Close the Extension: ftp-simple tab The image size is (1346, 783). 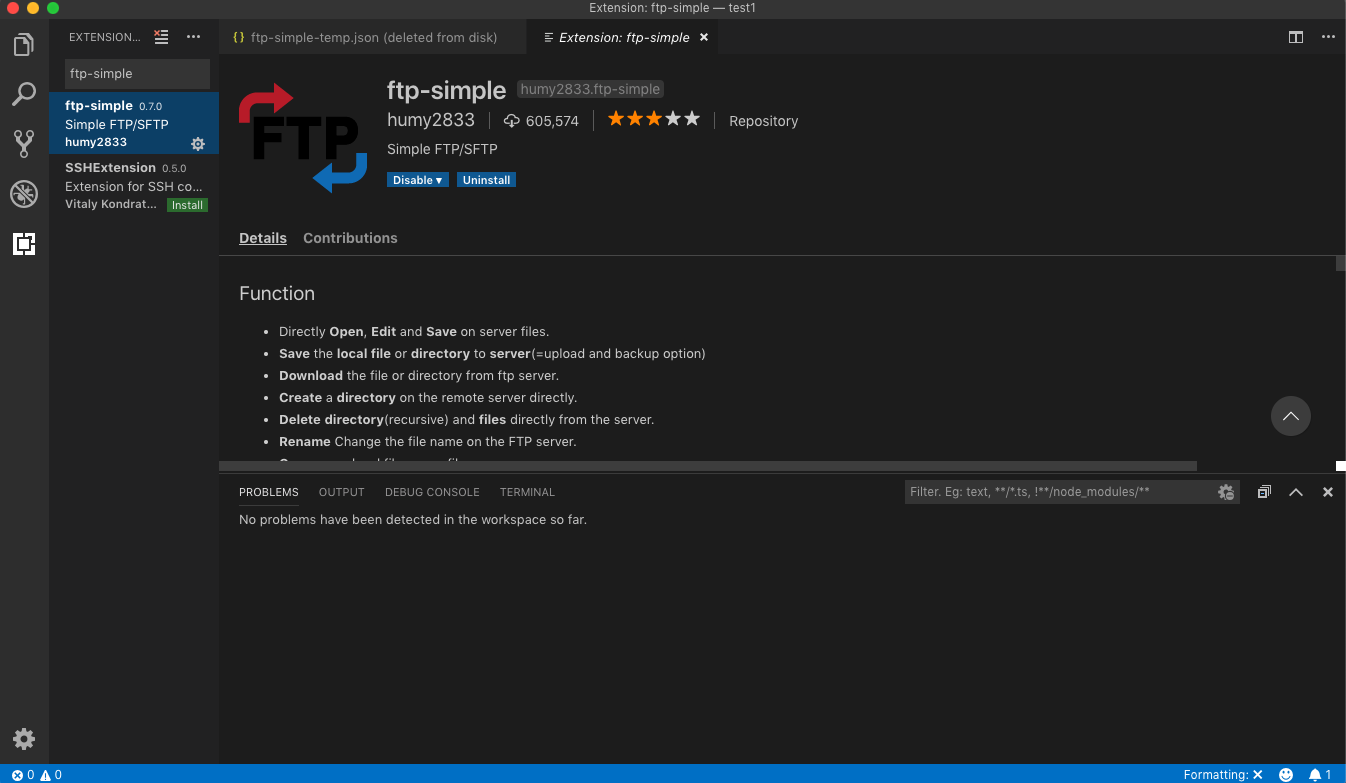[x=704, y=37]
